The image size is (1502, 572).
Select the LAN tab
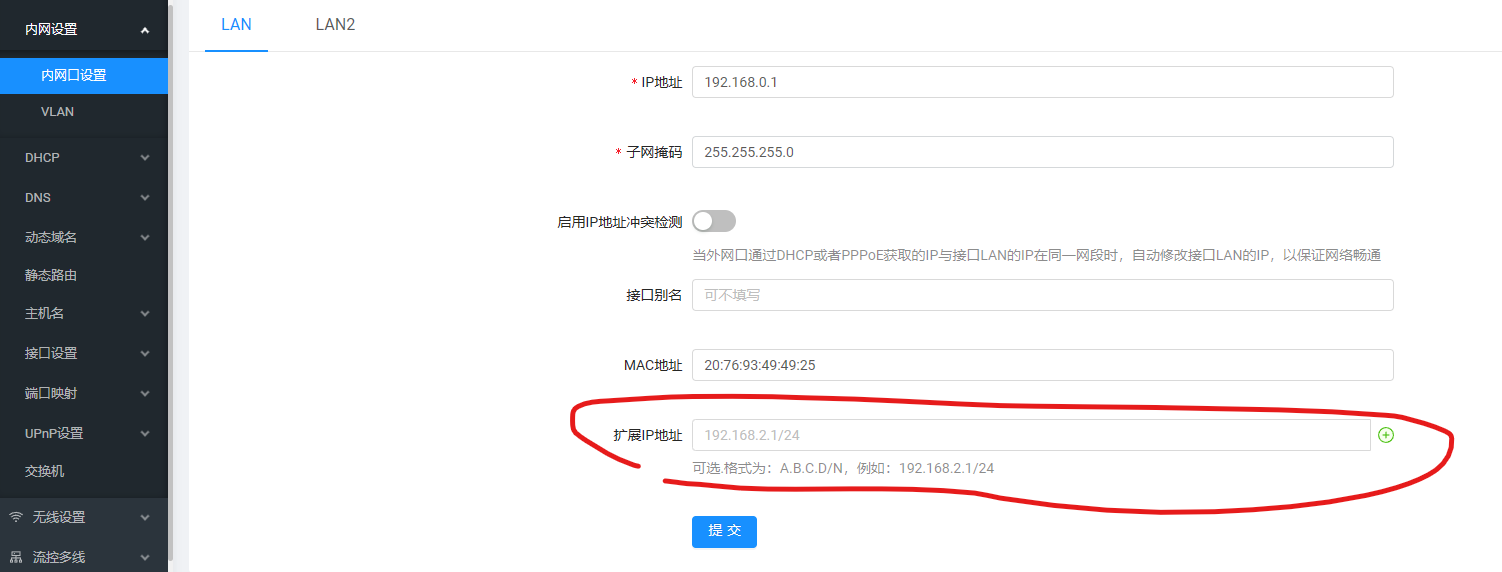(x=236, y=25)
